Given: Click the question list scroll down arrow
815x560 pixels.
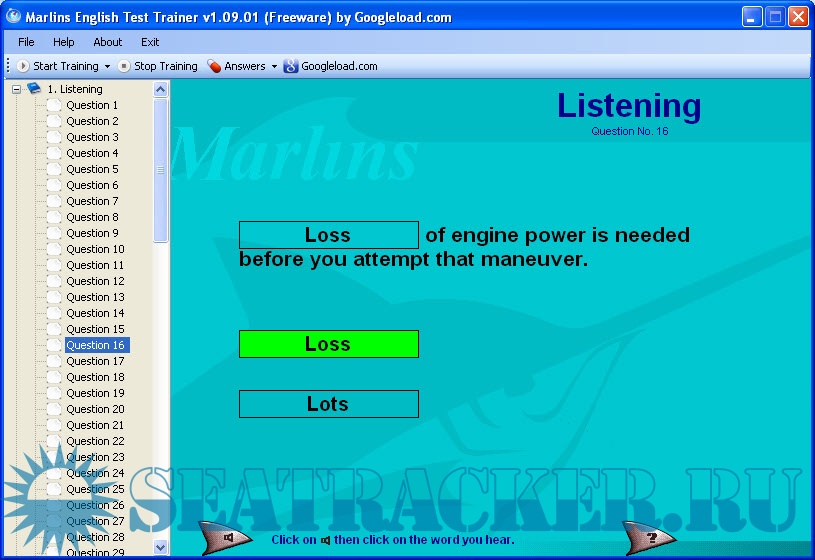Looking at the screenshot, I should coord(161,547).
